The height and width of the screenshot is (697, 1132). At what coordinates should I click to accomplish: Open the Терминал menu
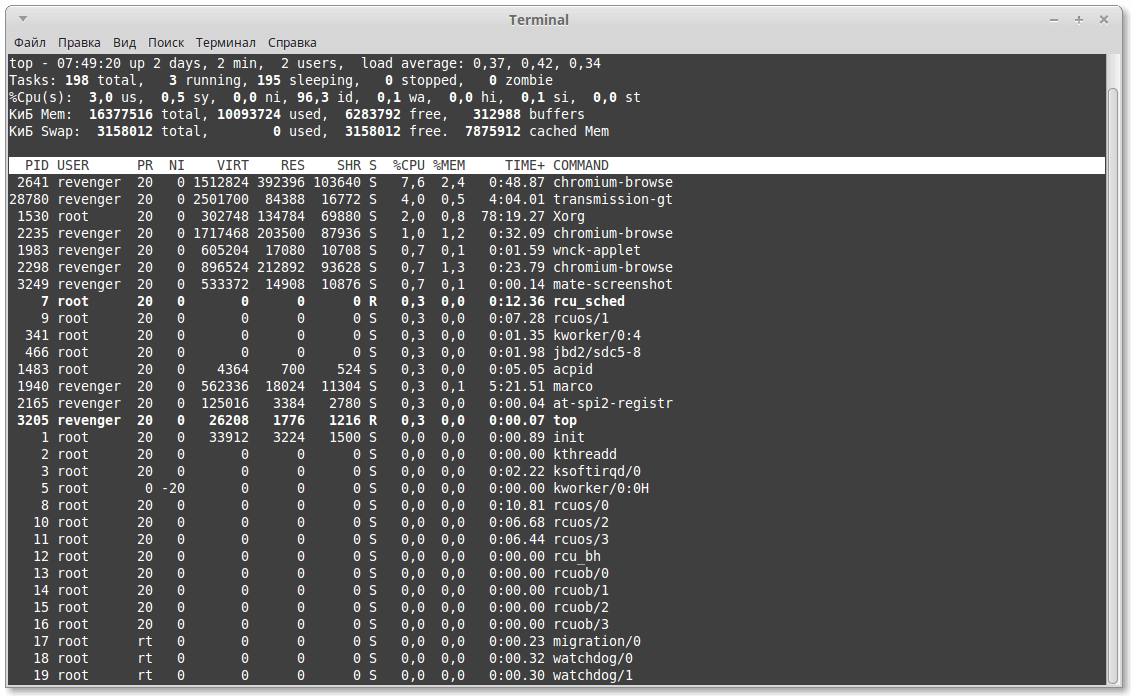point(226,43)
